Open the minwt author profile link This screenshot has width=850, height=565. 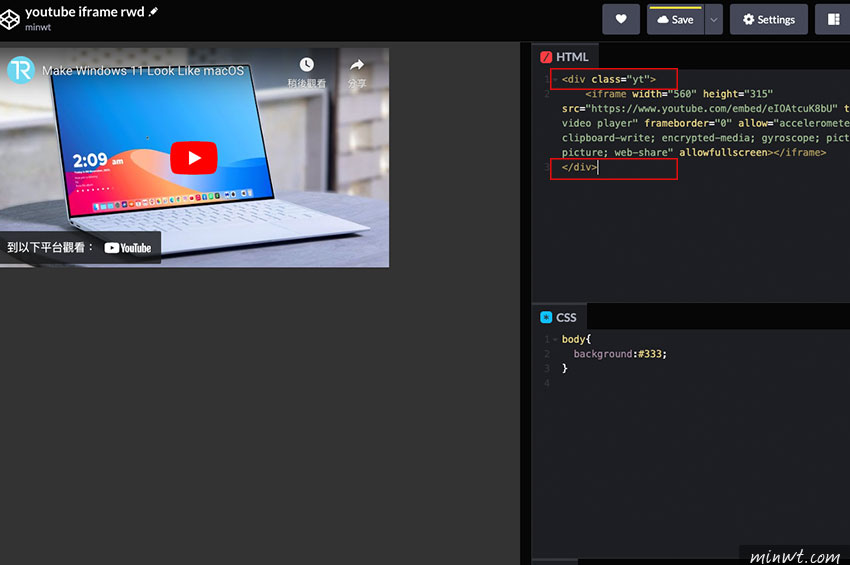38,27
